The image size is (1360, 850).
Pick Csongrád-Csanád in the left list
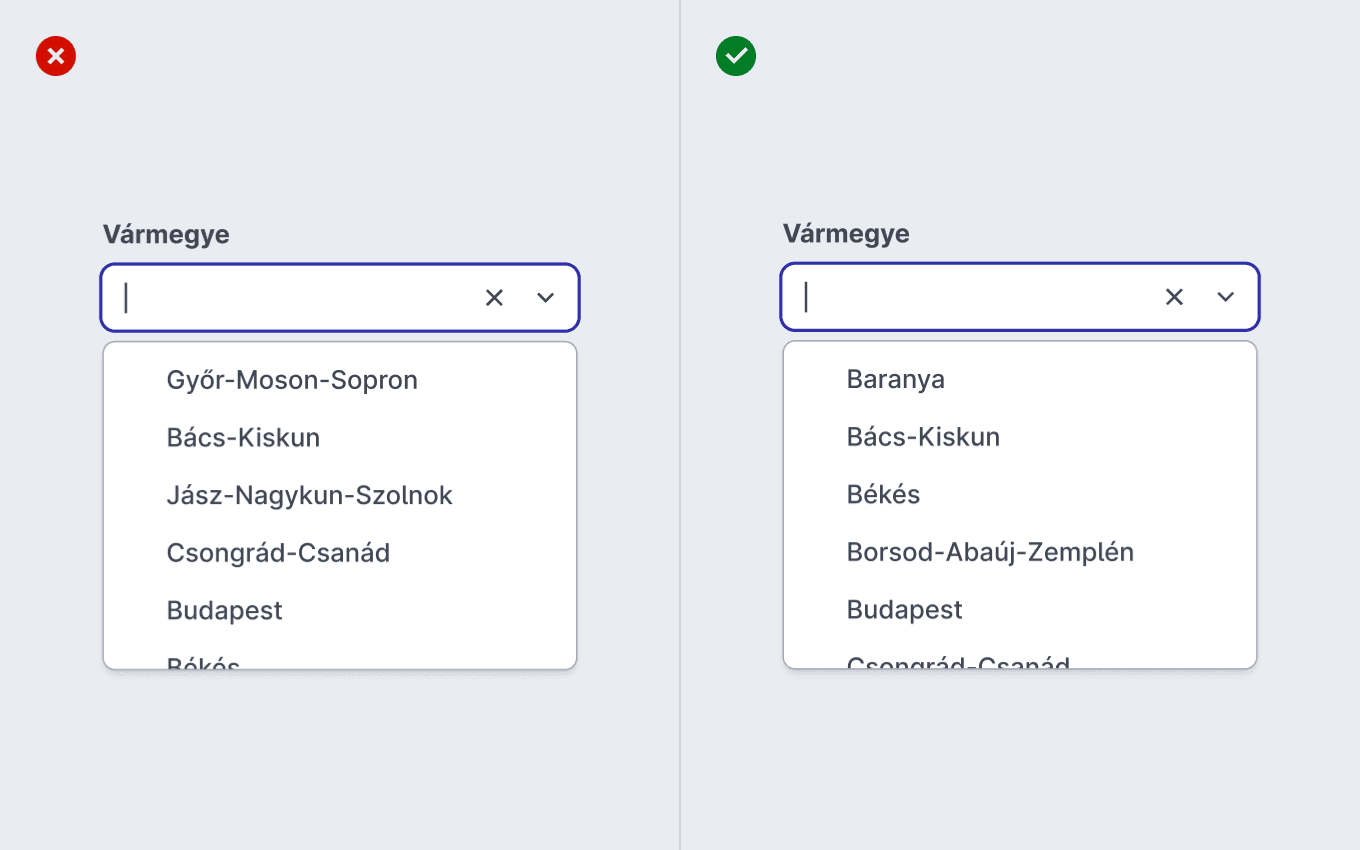point(340,553)
